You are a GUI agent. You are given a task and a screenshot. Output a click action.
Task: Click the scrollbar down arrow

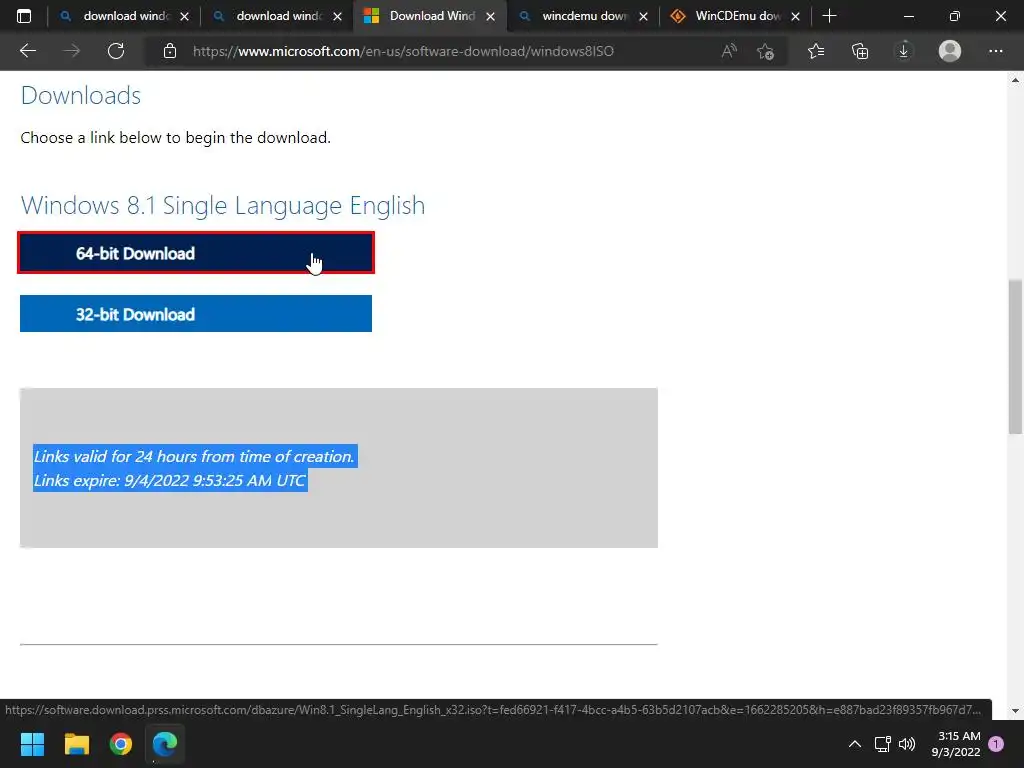pyautogui.click(x=1015, y=711)
